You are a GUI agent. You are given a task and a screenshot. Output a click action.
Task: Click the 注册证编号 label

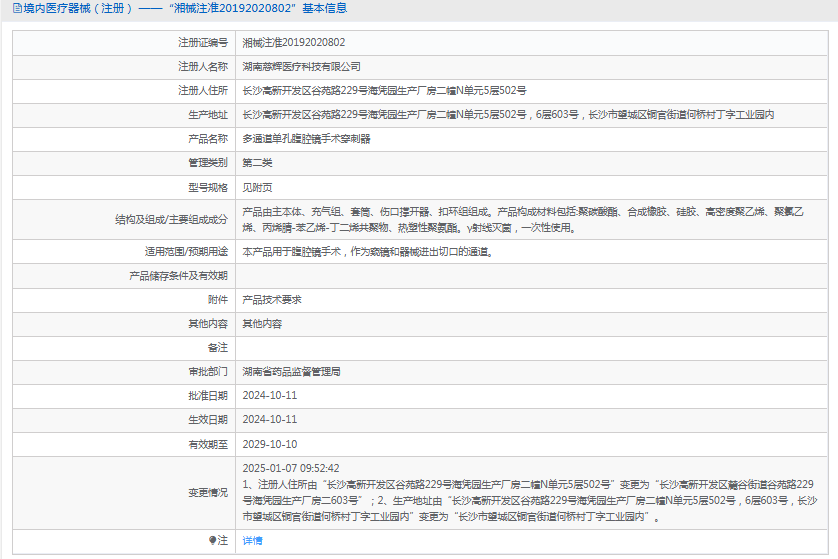[x=203, y=43]
